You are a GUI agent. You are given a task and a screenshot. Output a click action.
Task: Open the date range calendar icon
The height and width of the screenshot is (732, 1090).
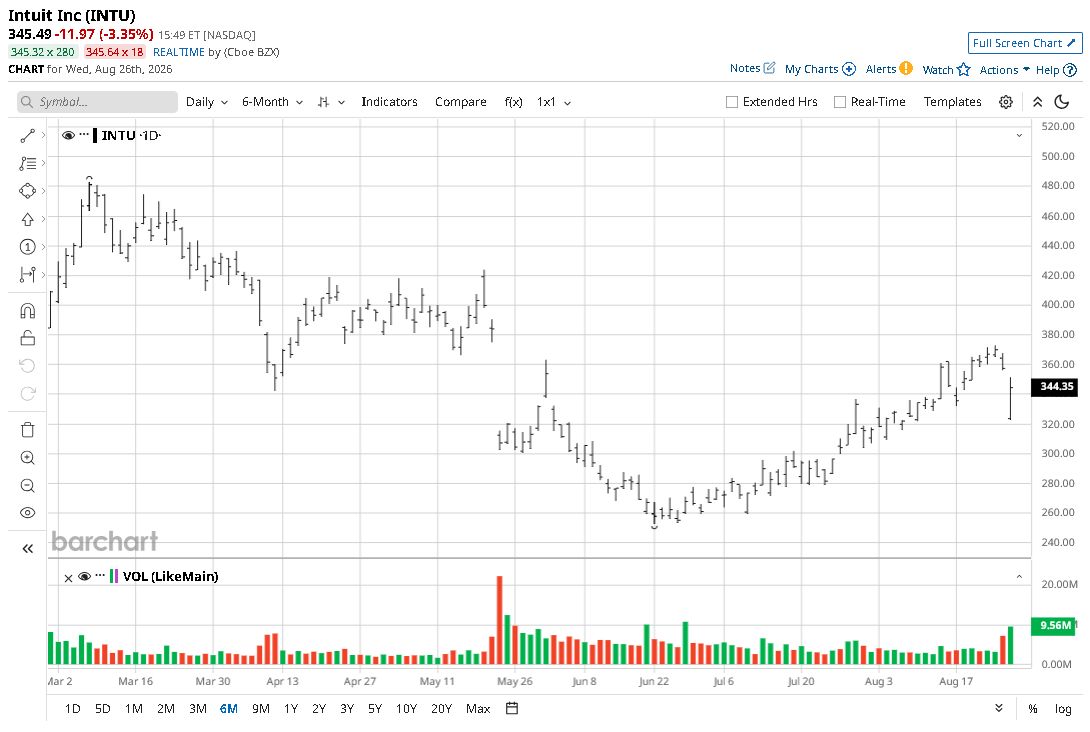512,708
